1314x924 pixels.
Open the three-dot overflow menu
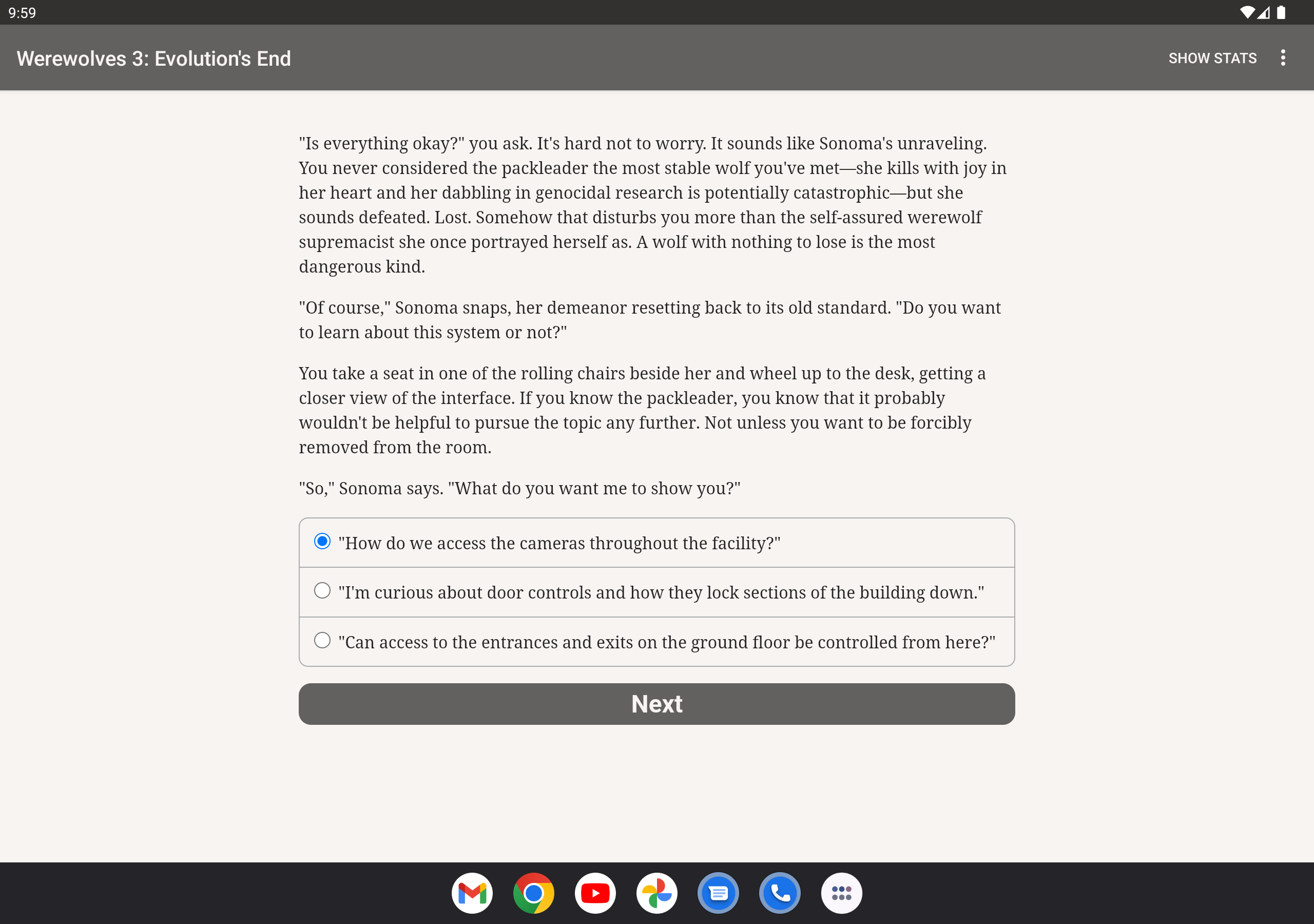pyautogui.click(x=1283, y=58)
